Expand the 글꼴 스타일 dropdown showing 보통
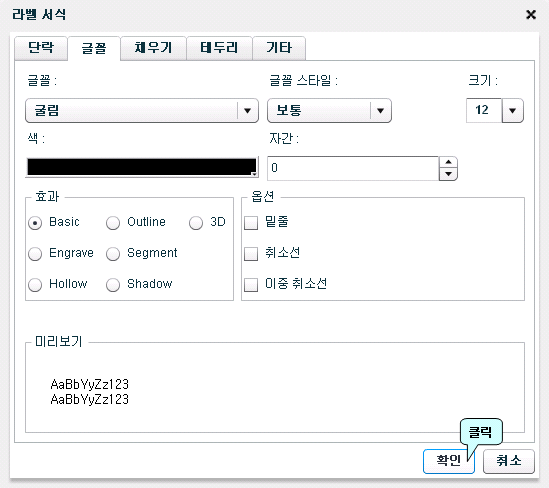 (x=329, y=111)
